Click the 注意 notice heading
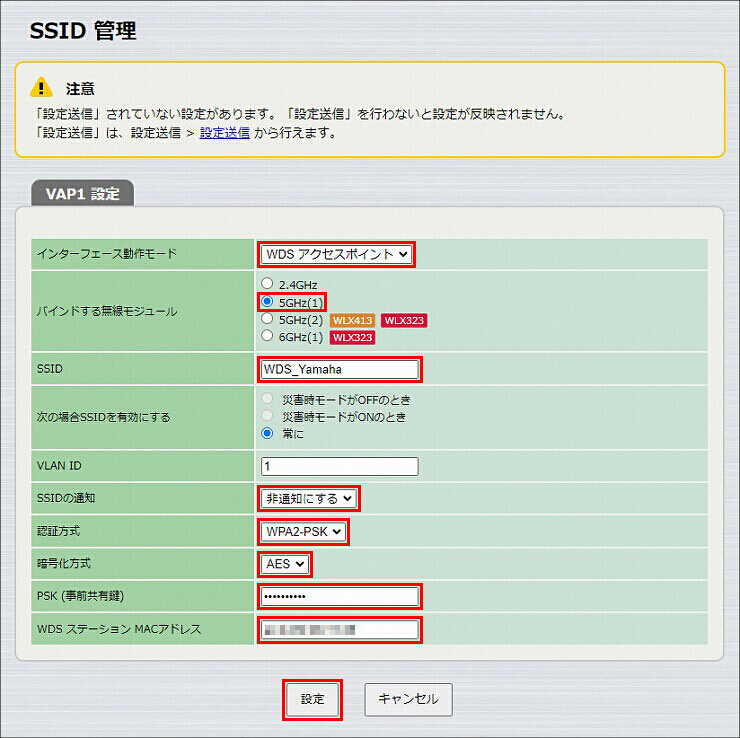Screen dimensions: 740x738 [x=80, y=88]
